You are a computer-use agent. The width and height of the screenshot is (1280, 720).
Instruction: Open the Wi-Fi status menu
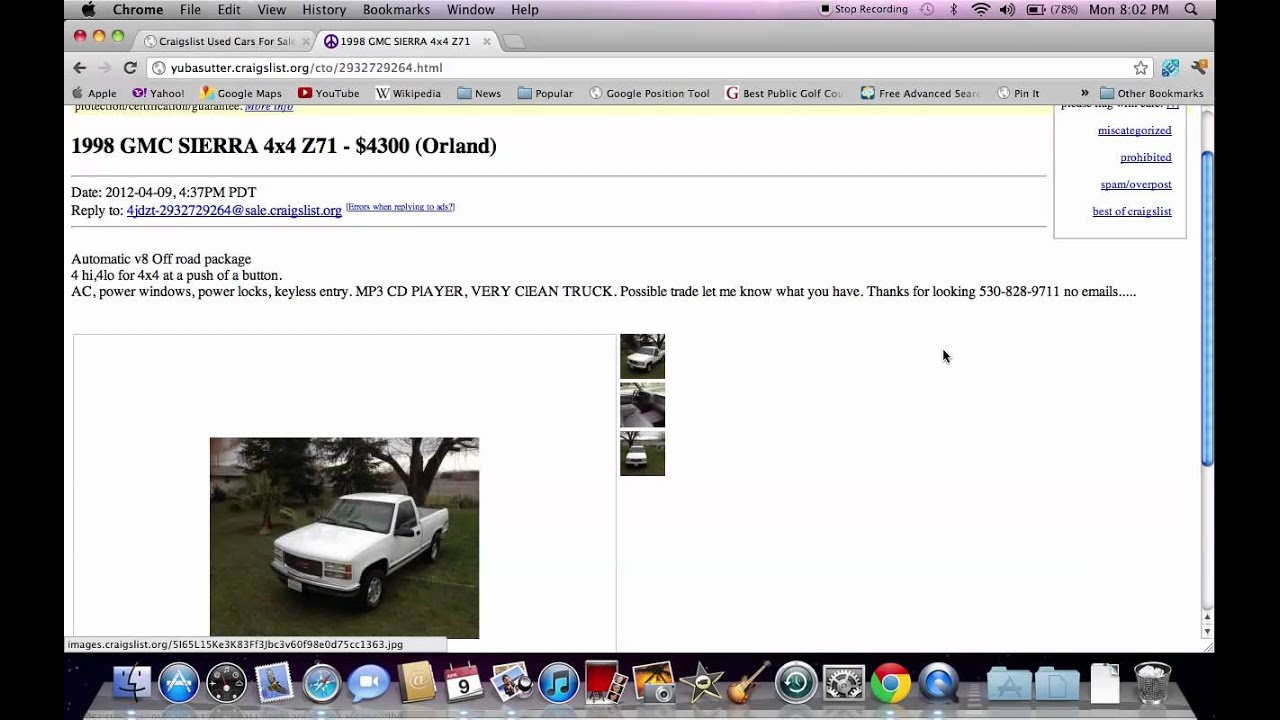(x=980, y=9)
